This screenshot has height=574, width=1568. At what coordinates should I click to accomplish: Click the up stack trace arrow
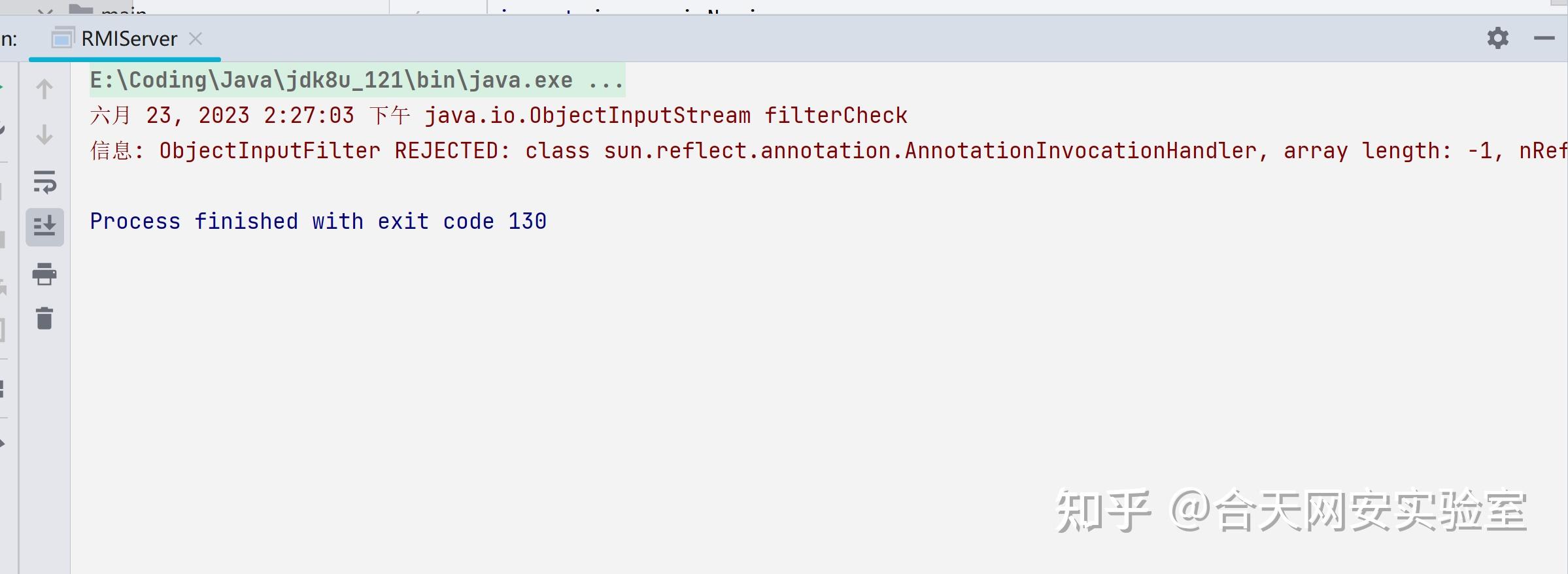coord(44,89)
